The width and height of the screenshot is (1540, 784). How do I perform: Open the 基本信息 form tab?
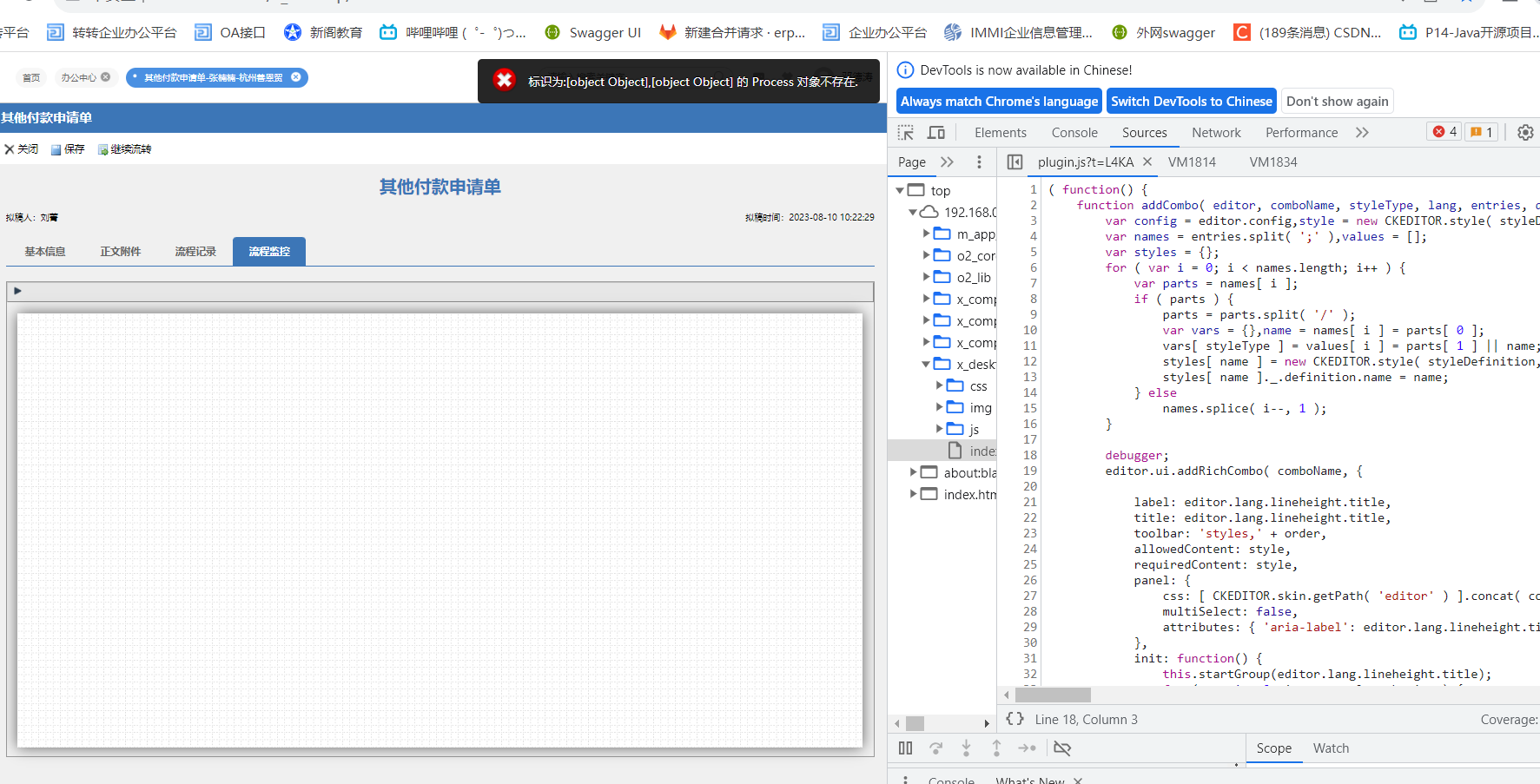point(45,252)
